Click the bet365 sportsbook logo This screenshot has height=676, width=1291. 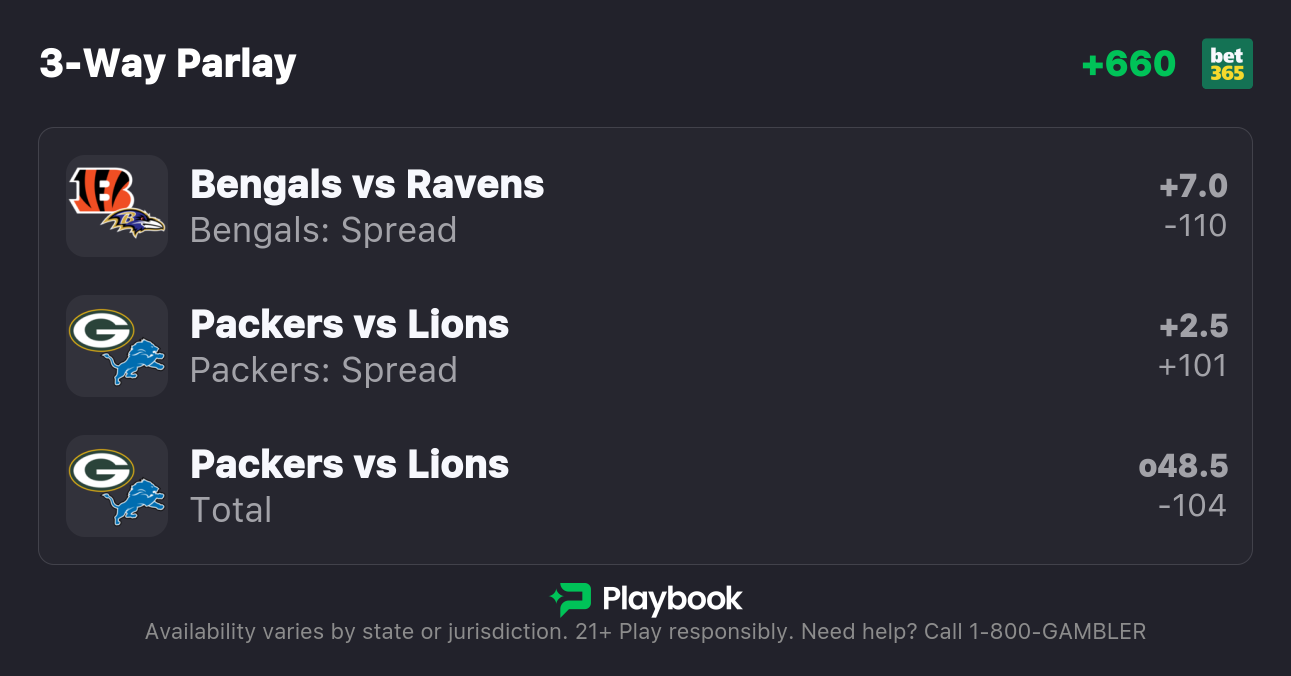click(1227, 64)
